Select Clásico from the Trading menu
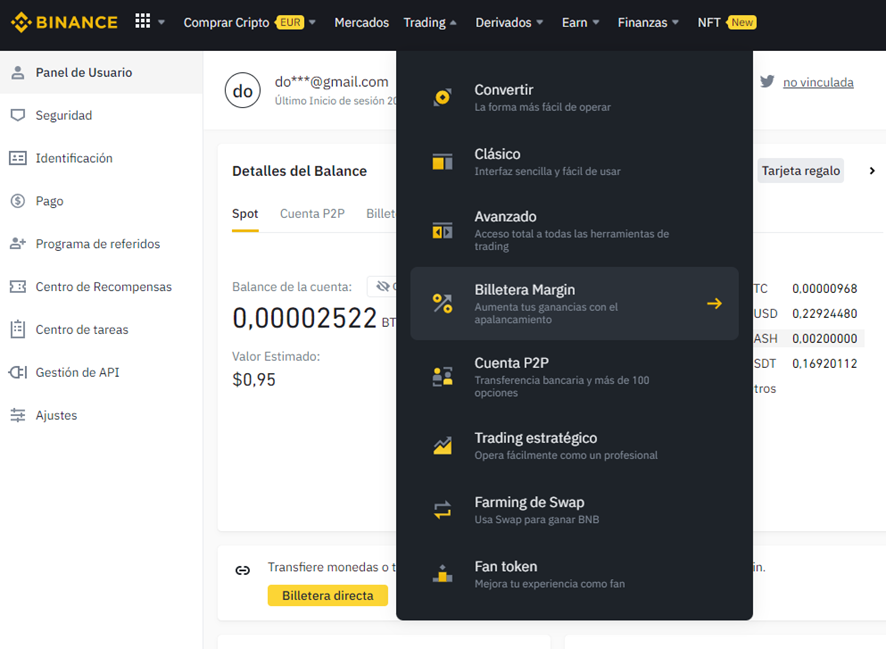This screenshot has width=886, height=649. (x=574, y=162)
